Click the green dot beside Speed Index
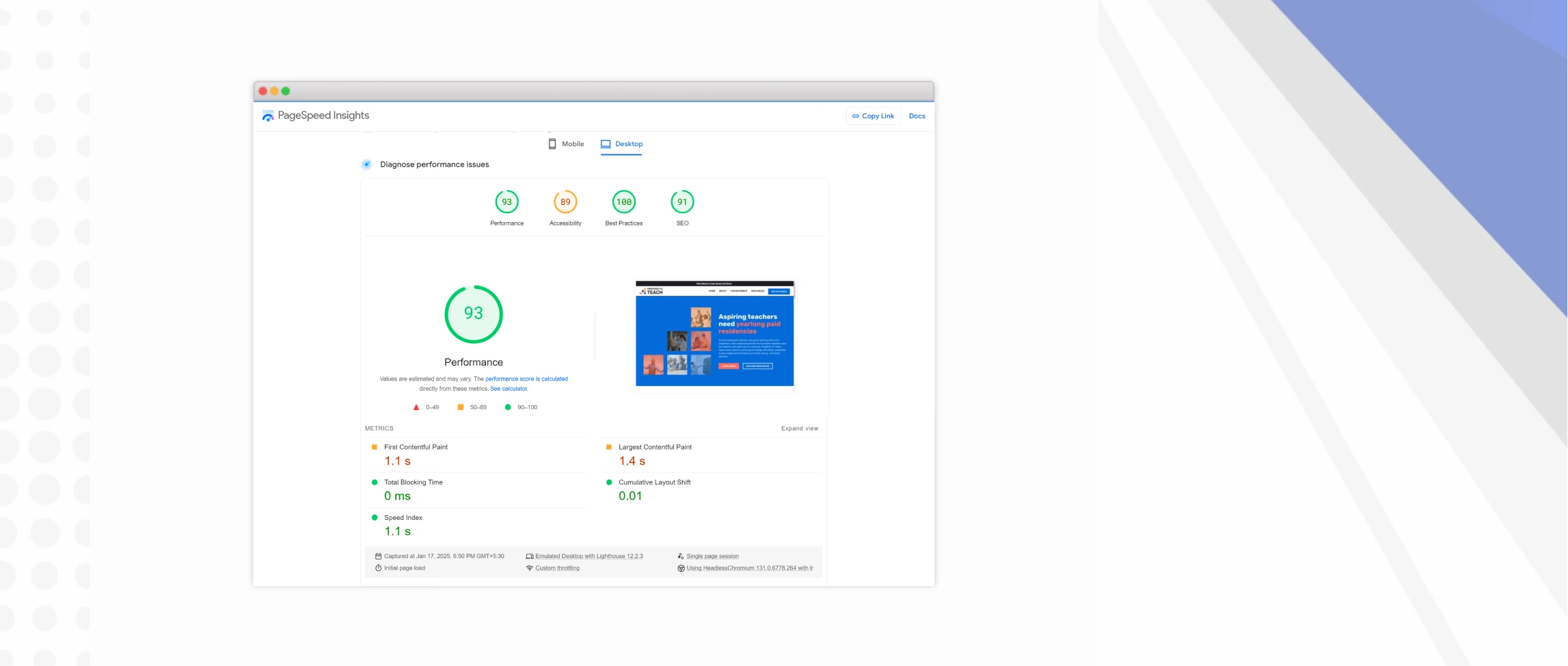Screen dimensions: 1568x666 (374, 518)
